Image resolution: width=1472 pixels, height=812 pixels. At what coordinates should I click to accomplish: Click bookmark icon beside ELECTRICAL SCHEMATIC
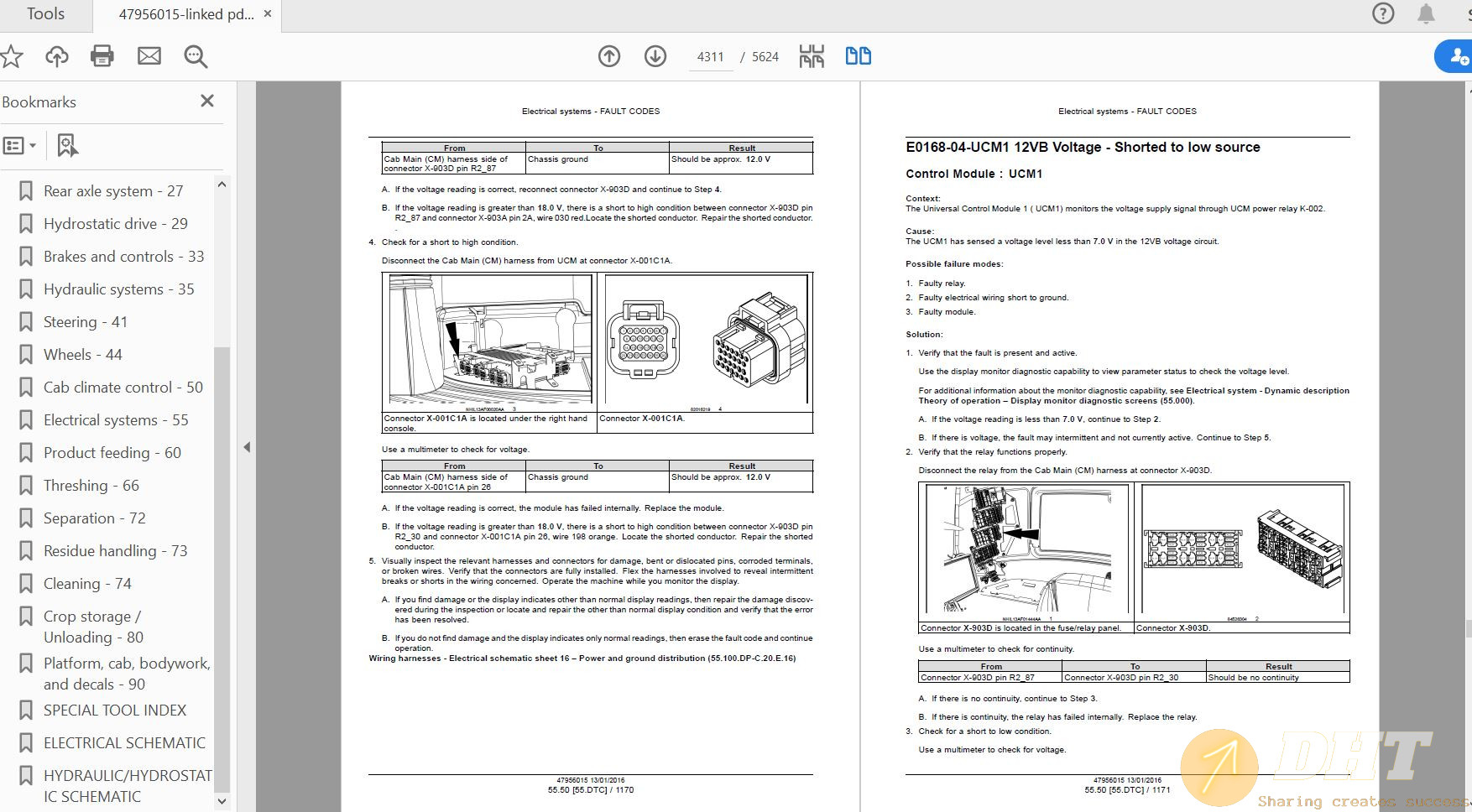click(26, 743)
